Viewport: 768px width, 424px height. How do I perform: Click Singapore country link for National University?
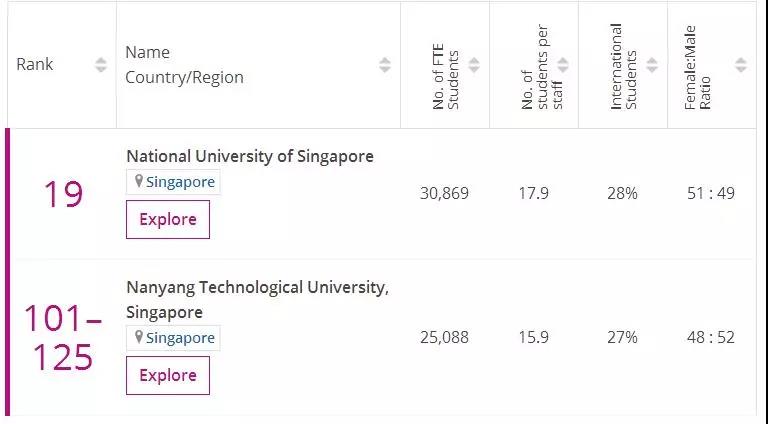coord(180,182)
